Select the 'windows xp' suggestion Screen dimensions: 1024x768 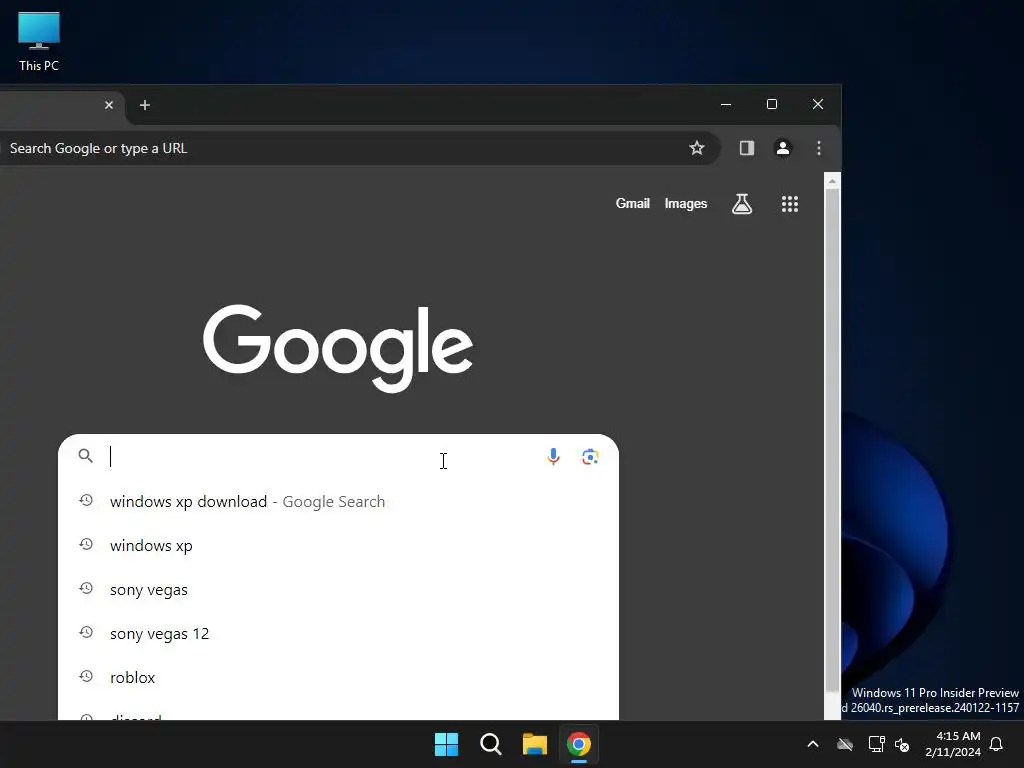[338, 545]
